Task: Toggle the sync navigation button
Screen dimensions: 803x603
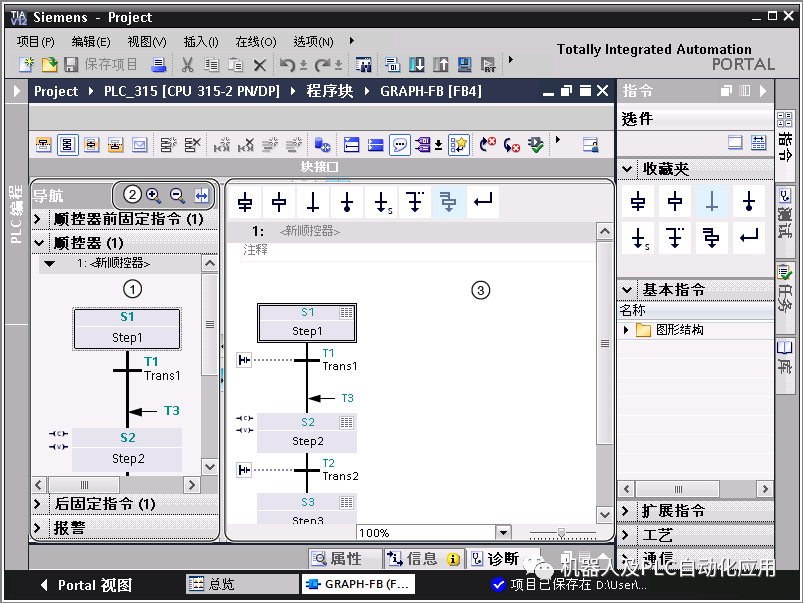Action: coord(203,196)
